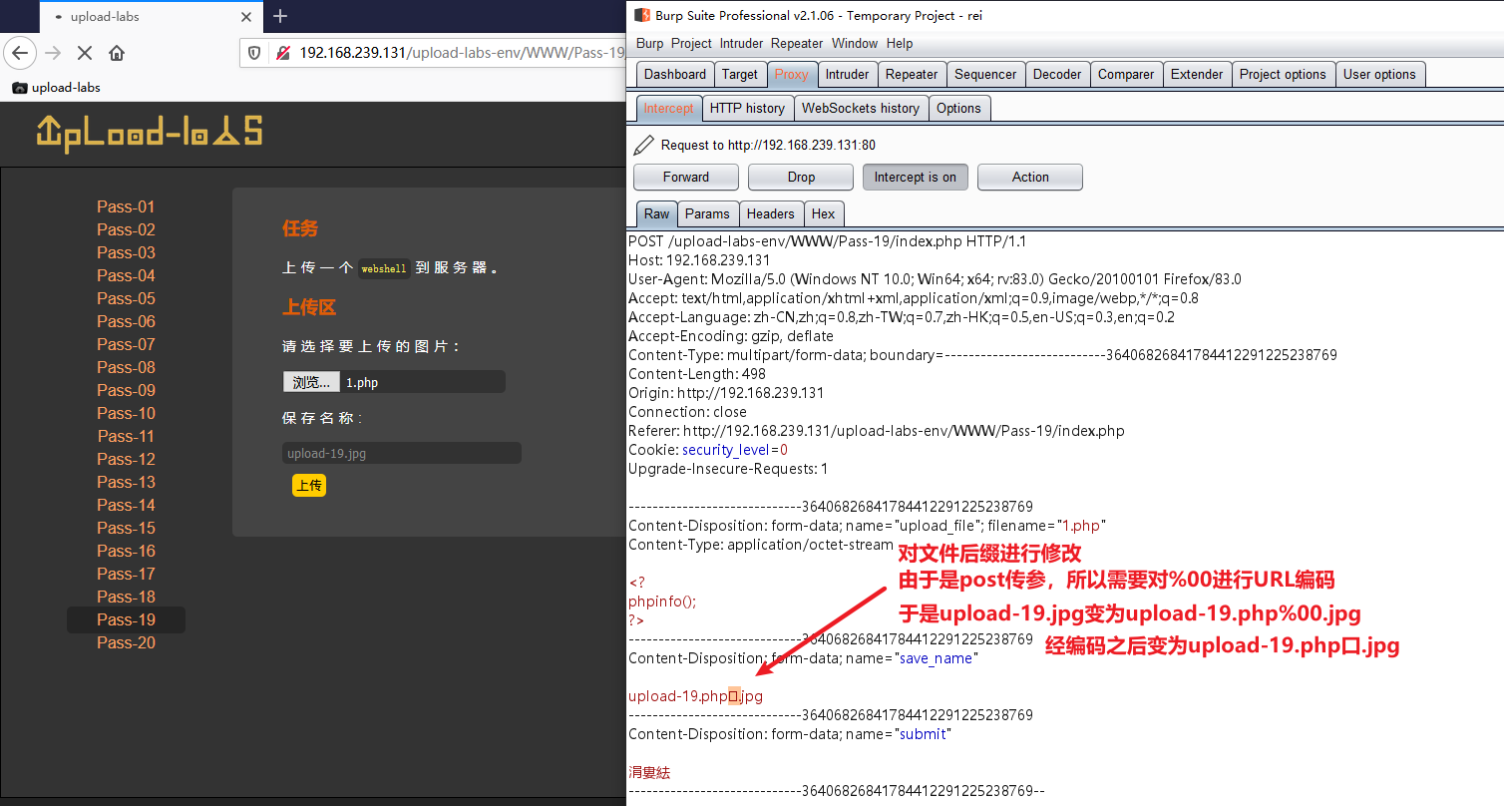Switch to the Extender tab
Viewport: 1504px width, 806px height.
(x=1197, y=74)
